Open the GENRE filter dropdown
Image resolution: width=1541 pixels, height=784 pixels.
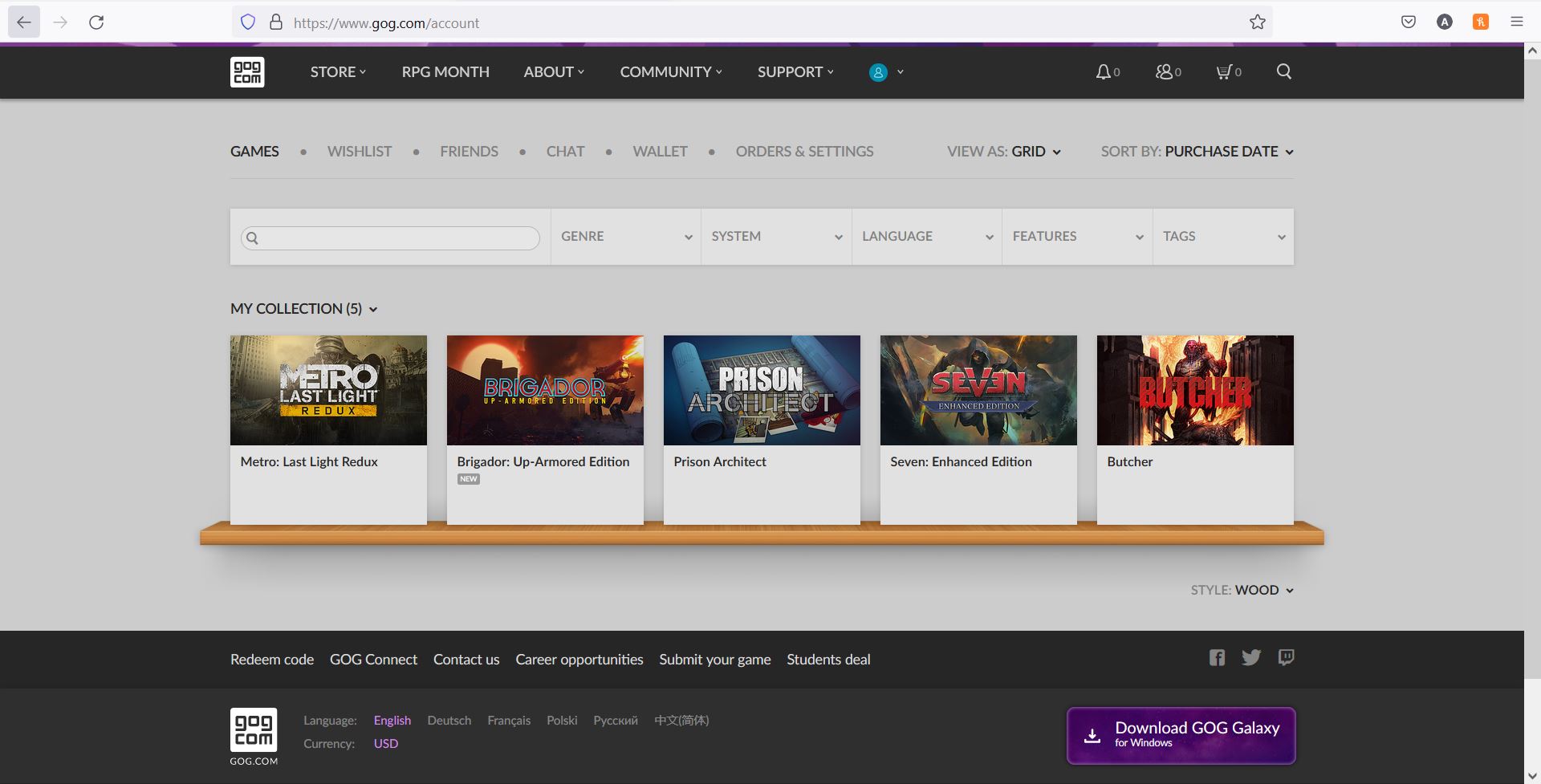pyautogui.click(x=626, y=237)
